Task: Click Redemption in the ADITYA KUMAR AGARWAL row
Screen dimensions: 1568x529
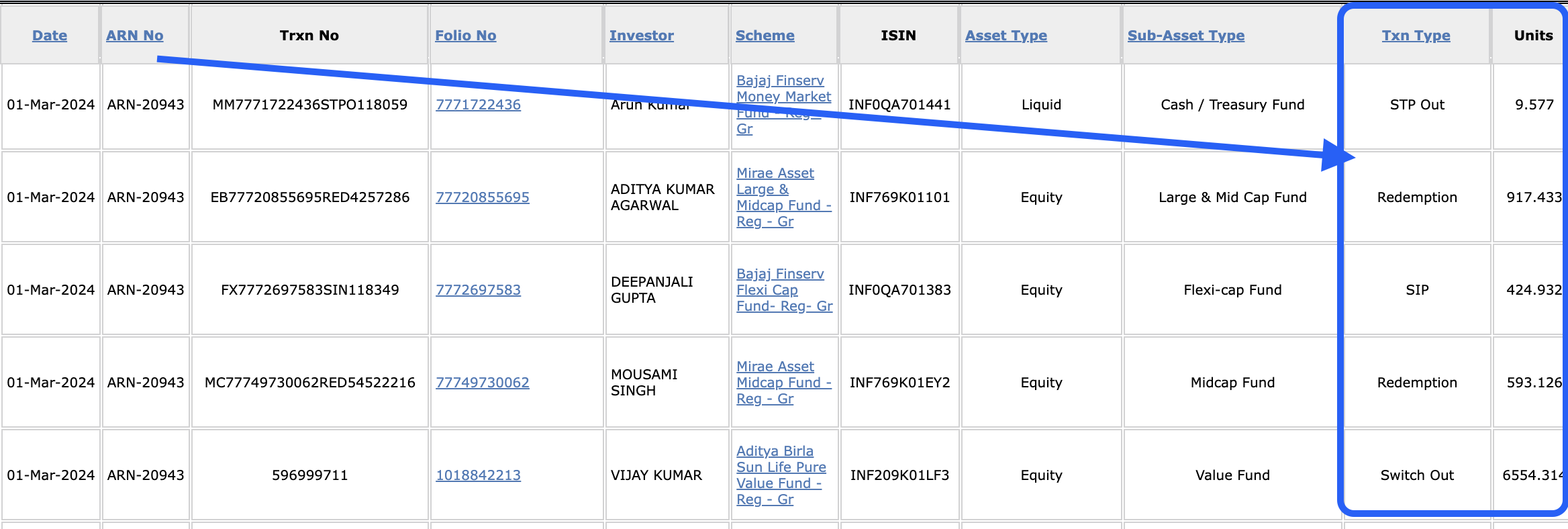Action: point(1417,197)
